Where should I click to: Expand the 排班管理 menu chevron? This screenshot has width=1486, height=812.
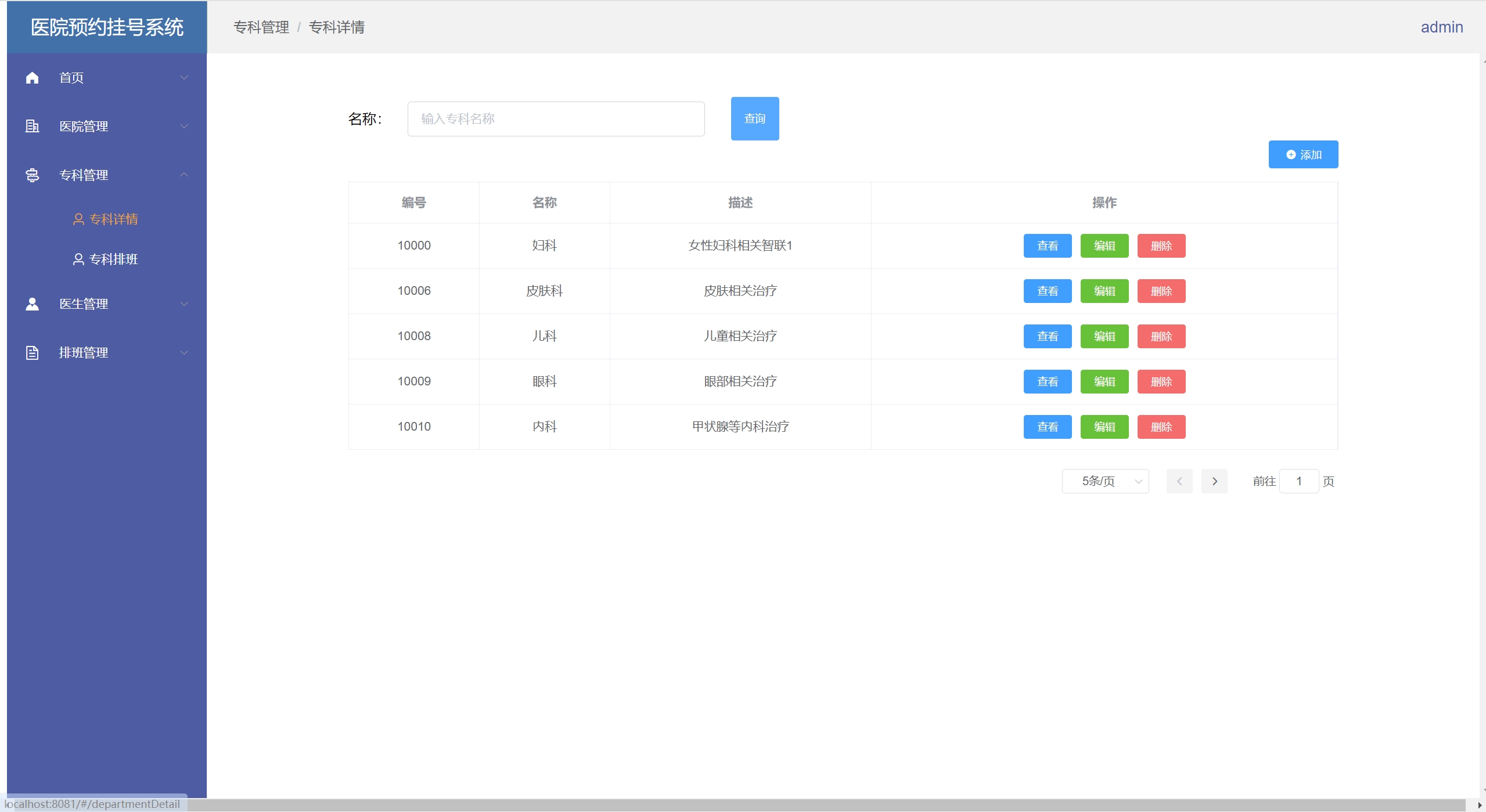point(184,352)
